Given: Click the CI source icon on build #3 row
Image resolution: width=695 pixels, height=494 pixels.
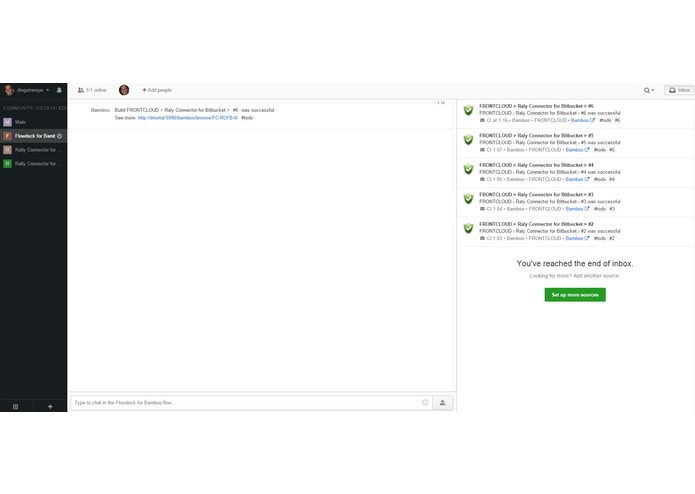Looking at the screenshot, I should 482,209.
